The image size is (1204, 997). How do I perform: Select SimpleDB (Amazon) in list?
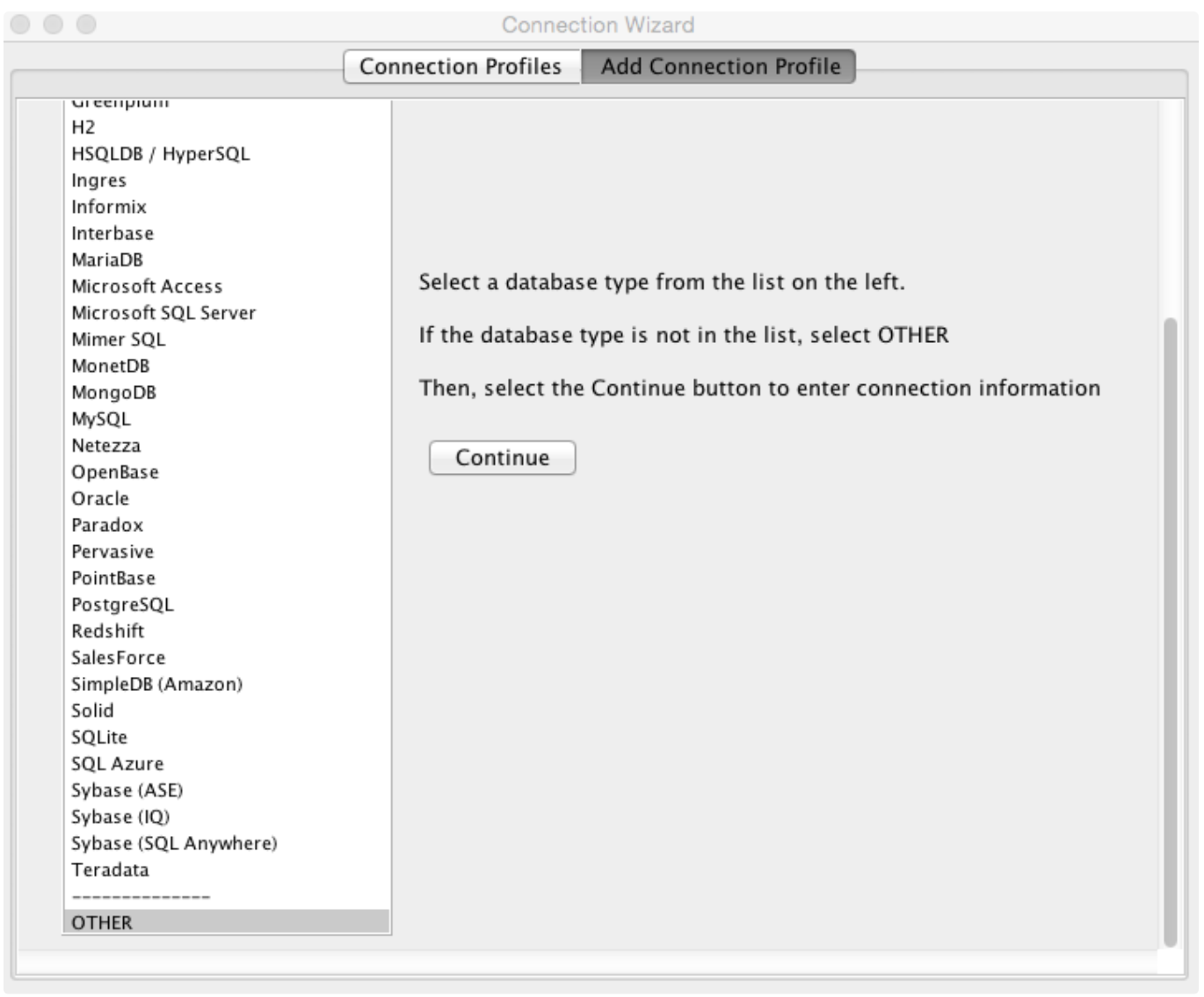[156, 684]
